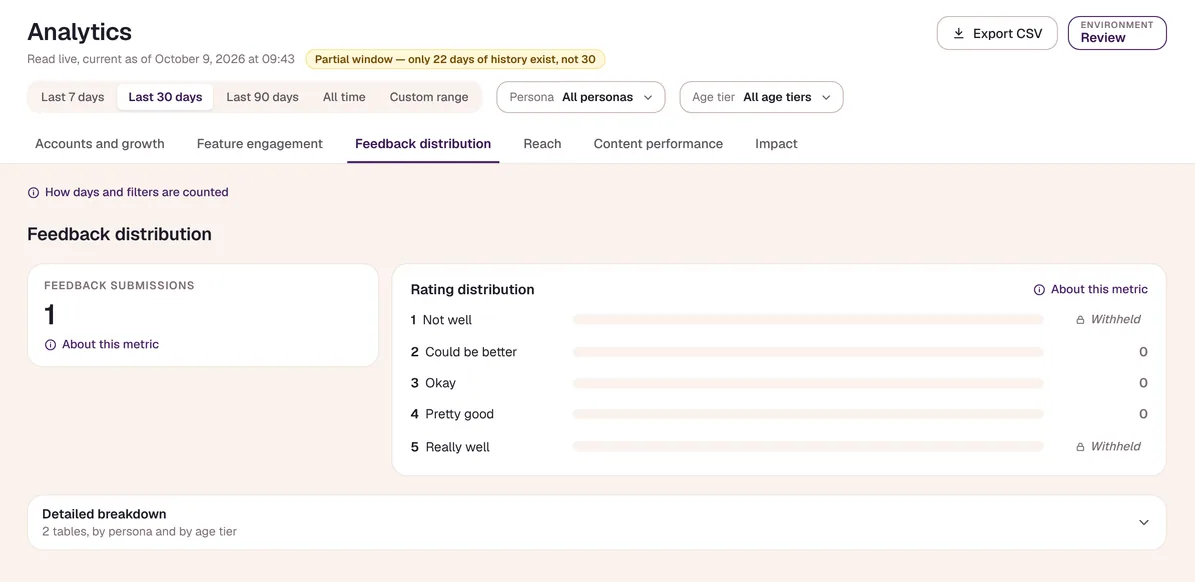Click the download icon in Export CSV
Screen dimensions: 1195x582
pyautogui.click(x=959, y=34)
